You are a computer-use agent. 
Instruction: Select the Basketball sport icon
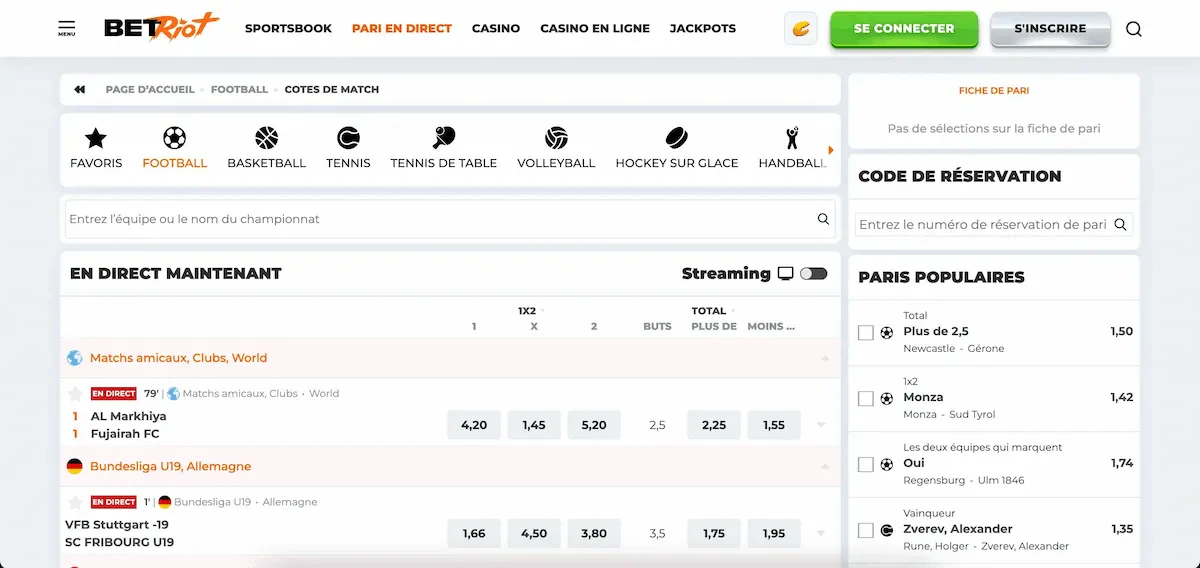click(x=266, y=138)
